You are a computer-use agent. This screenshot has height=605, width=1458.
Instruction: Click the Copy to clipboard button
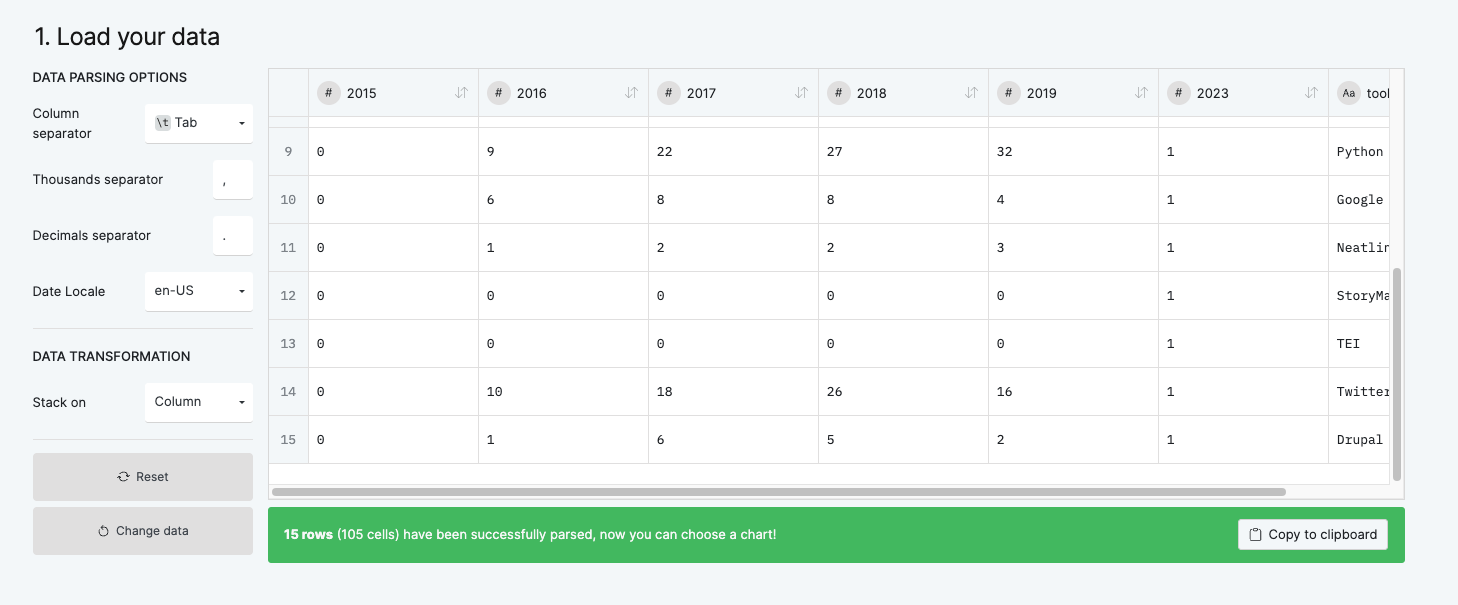coord(1313,534)
